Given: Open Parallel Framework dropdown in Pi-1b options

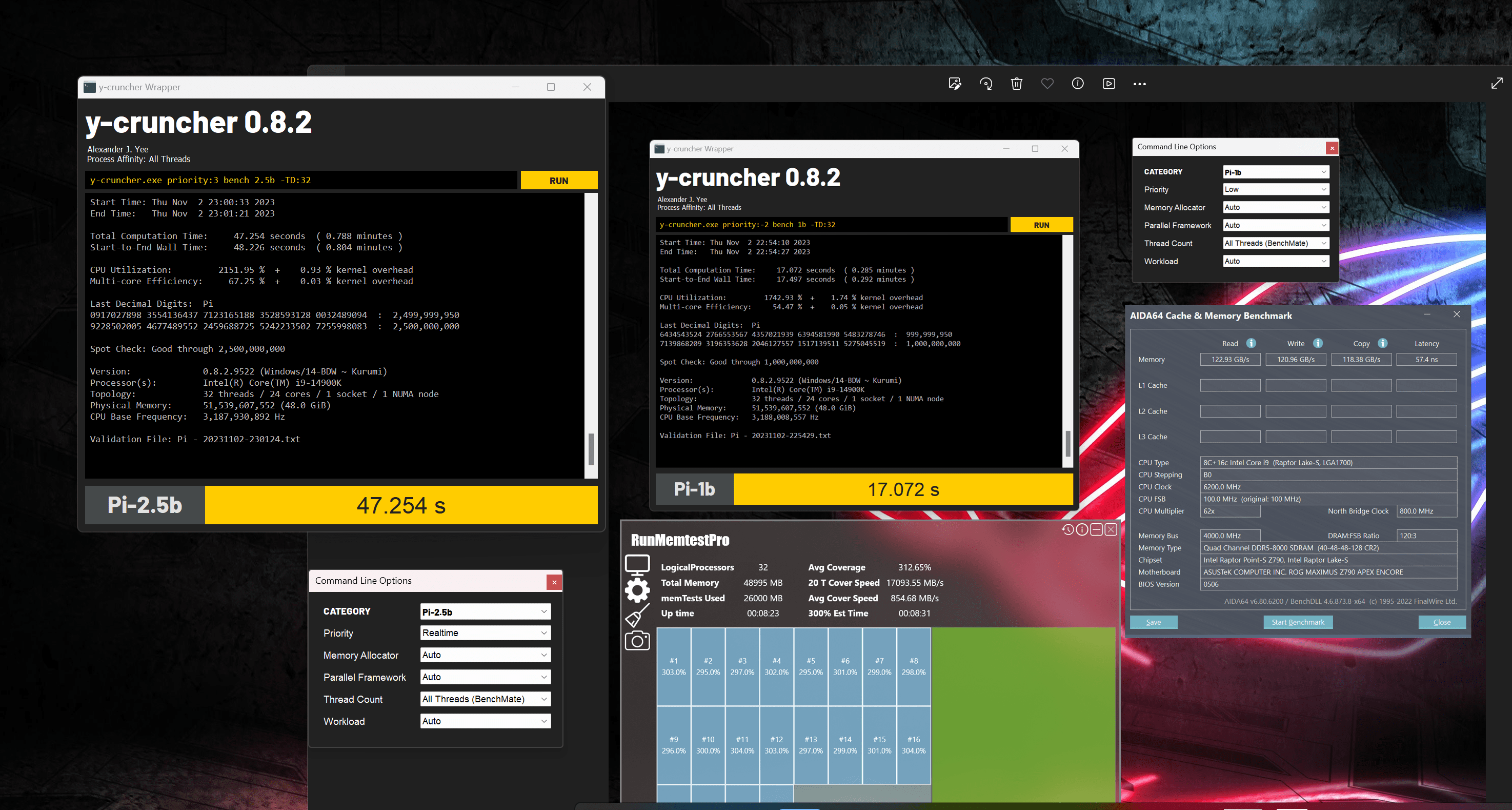Looking at the screenshot, I should 1276,225.
